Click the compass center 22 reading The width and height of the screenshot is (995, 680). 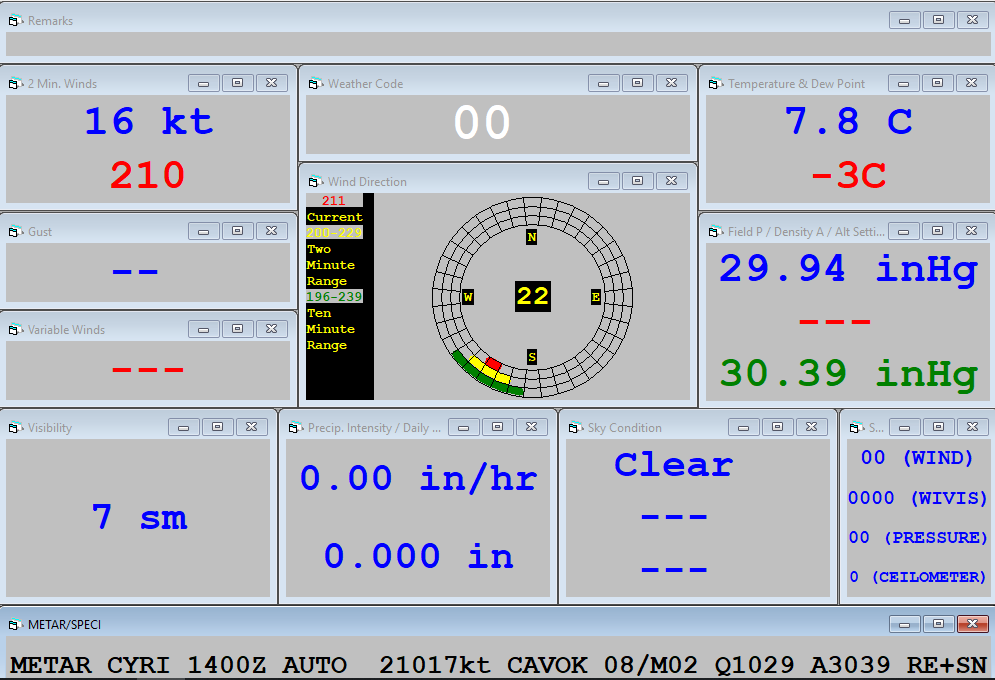tap(532, 296)
